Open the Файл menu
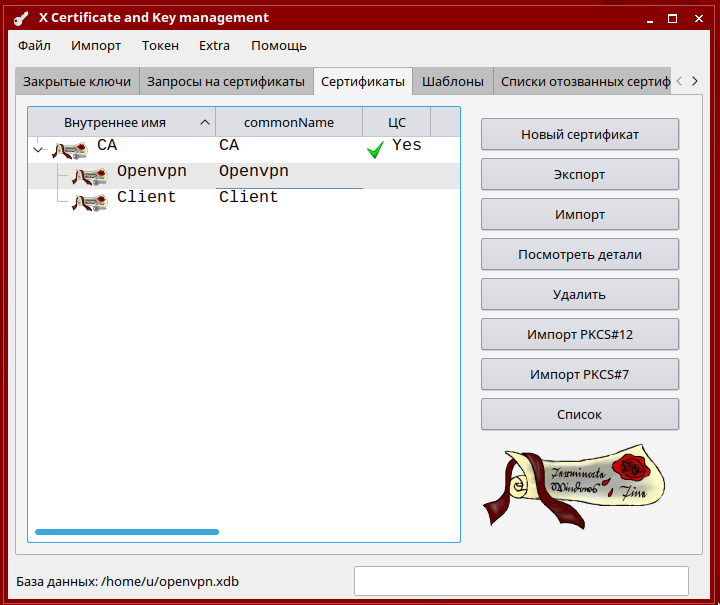This screenshot has height=605, width=720. click(34, 45)
